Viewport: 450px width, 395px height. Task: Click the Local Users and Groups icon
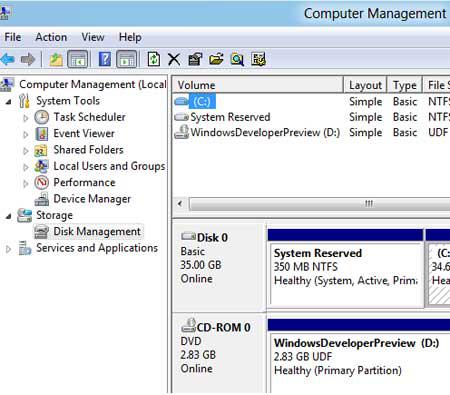[x=41, y=166]
